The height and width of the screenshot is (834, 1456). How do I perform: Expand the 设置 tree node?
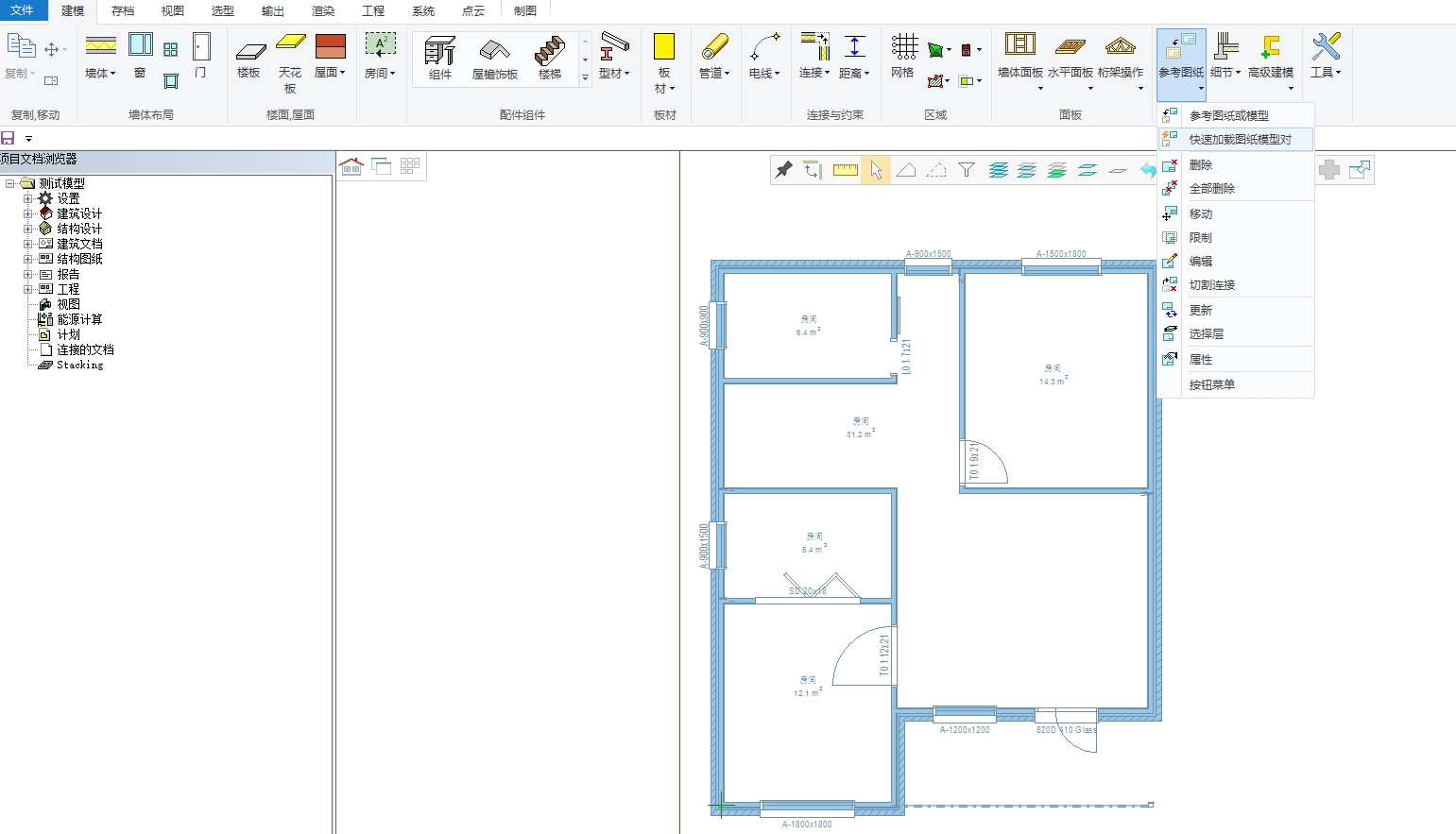[x=27, y=198]
